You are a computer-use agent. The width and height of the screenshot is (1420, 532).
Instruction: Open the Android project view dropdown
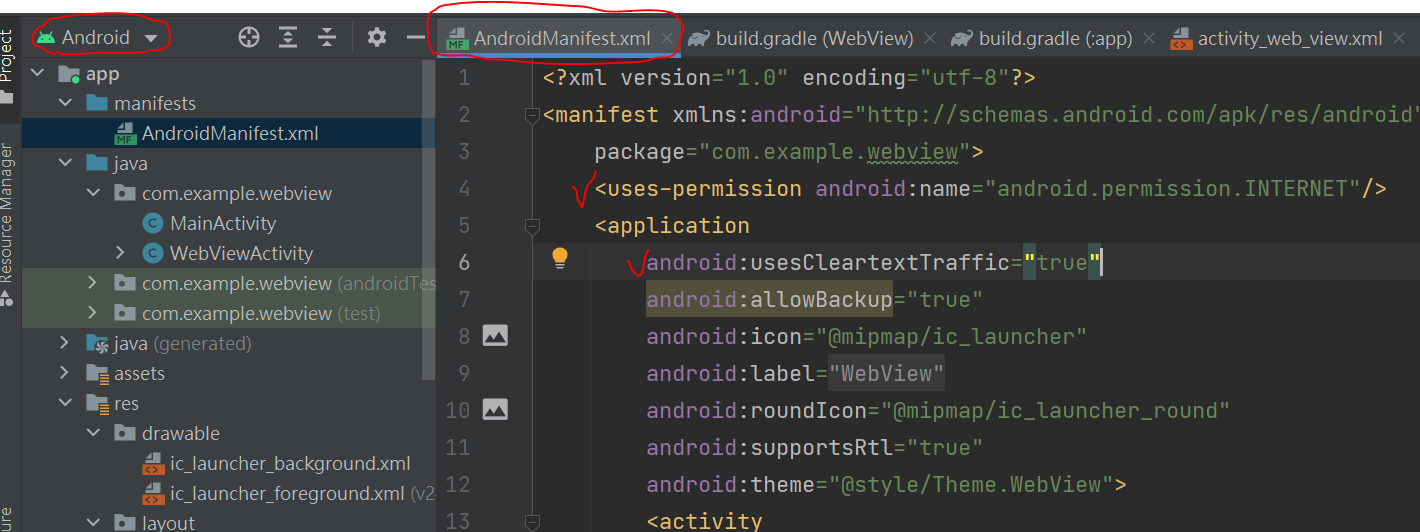(97, 38)
